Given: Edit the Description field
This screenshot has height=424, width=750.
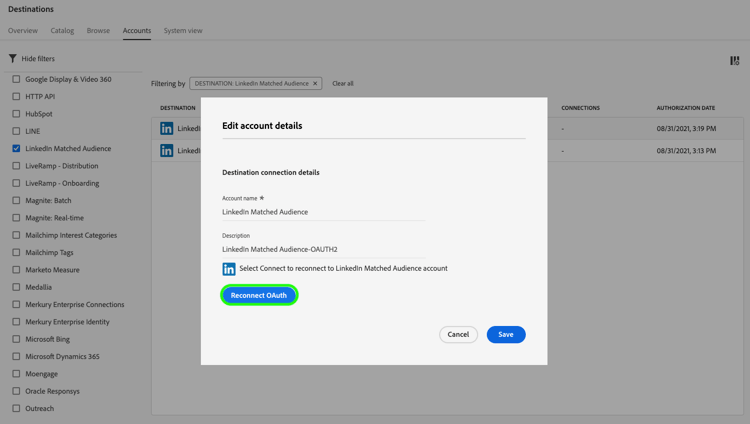Looking at the screenshot, I should [x=324, y=249].
